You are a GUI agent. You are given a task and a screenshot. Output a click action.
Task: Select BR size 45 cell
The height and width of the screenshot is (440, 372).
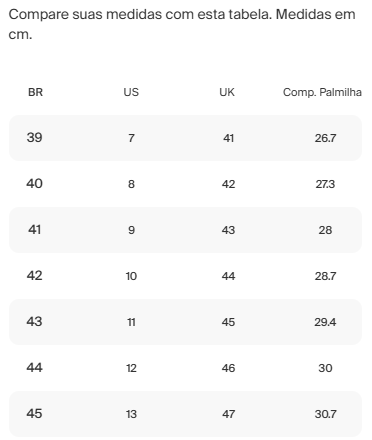(x=34, y=413)
